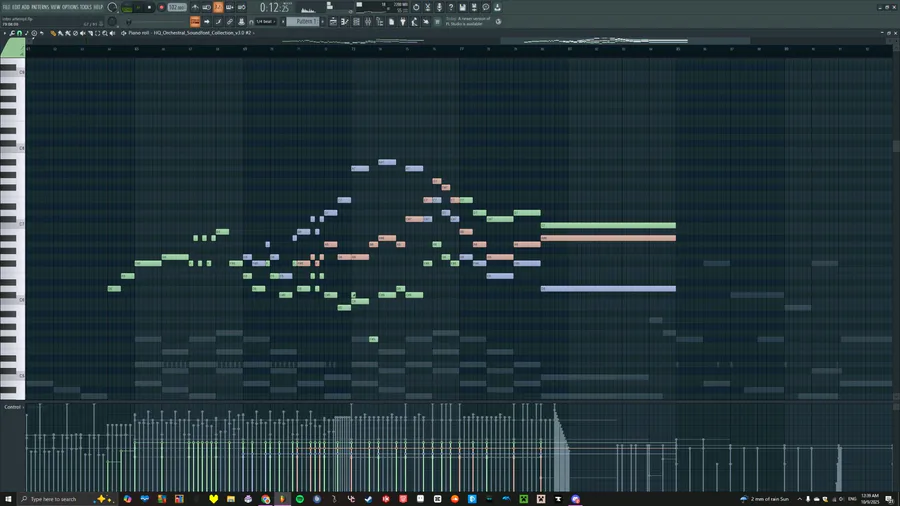Click the piano roll playback speaker tool
Screen dimensions: 900x506
[x=112, y=33]
